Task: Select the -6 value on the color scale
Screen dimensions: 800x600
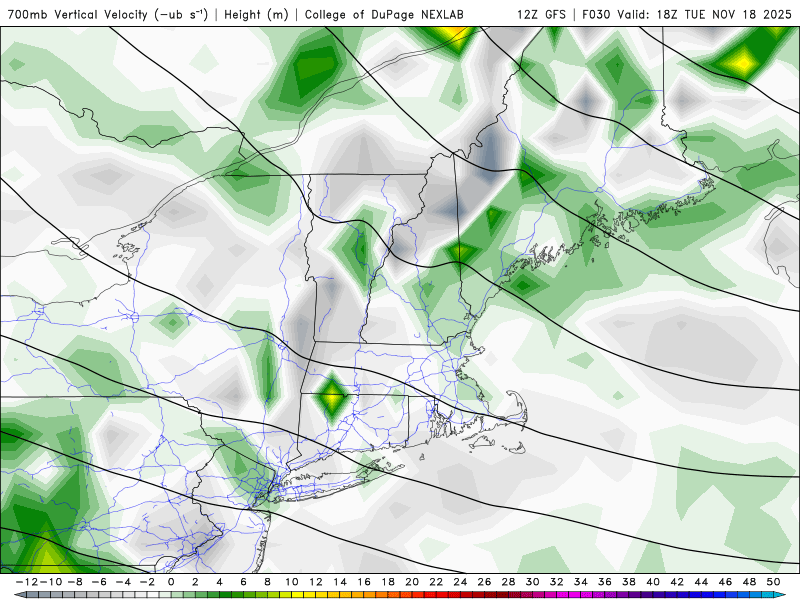Action: click(x=99, y=582)
